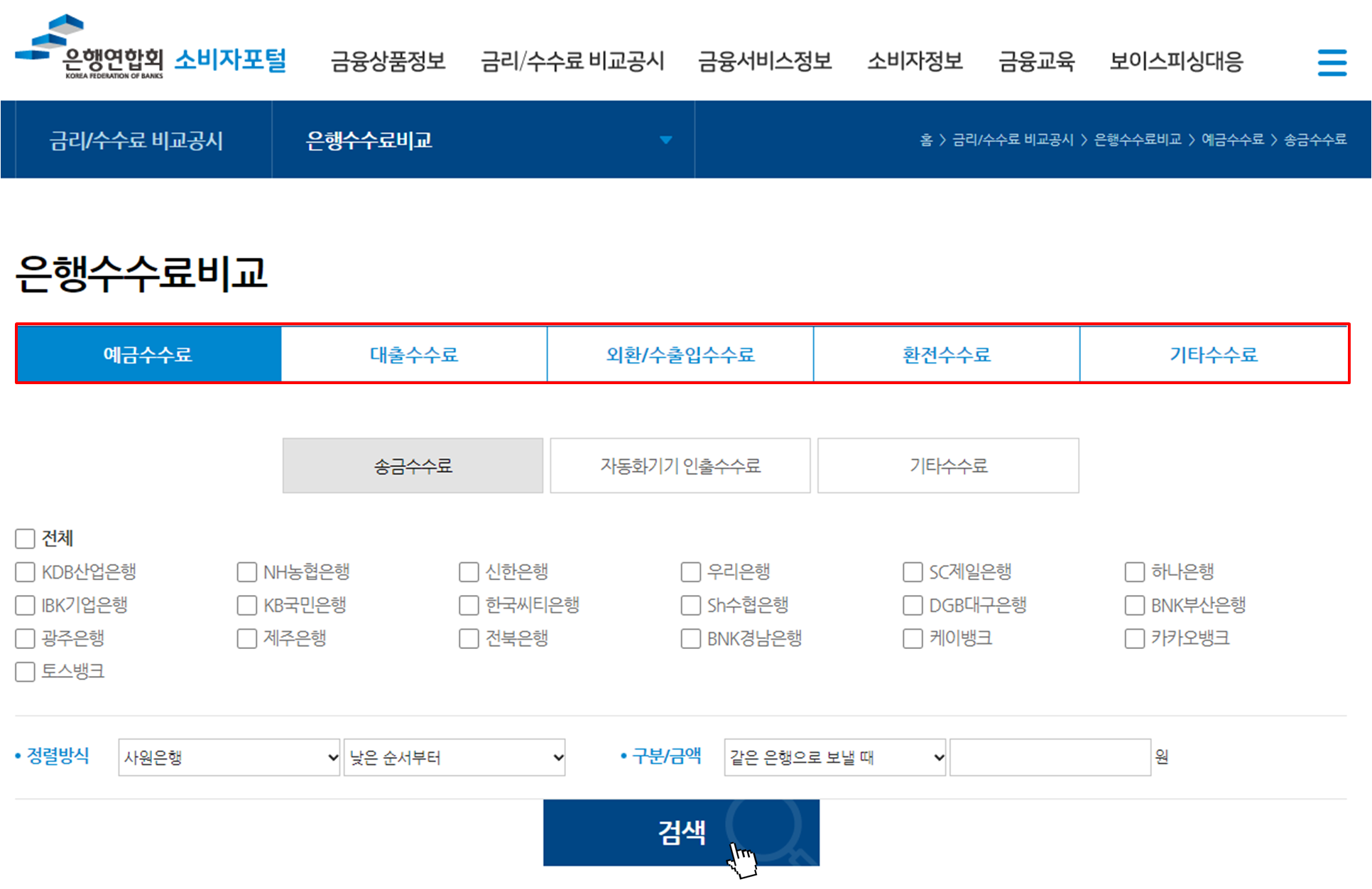Open the 금융상품정보 menu
Image resolution: width=1372 pixels, height=889 pixels.
point(388,61)
